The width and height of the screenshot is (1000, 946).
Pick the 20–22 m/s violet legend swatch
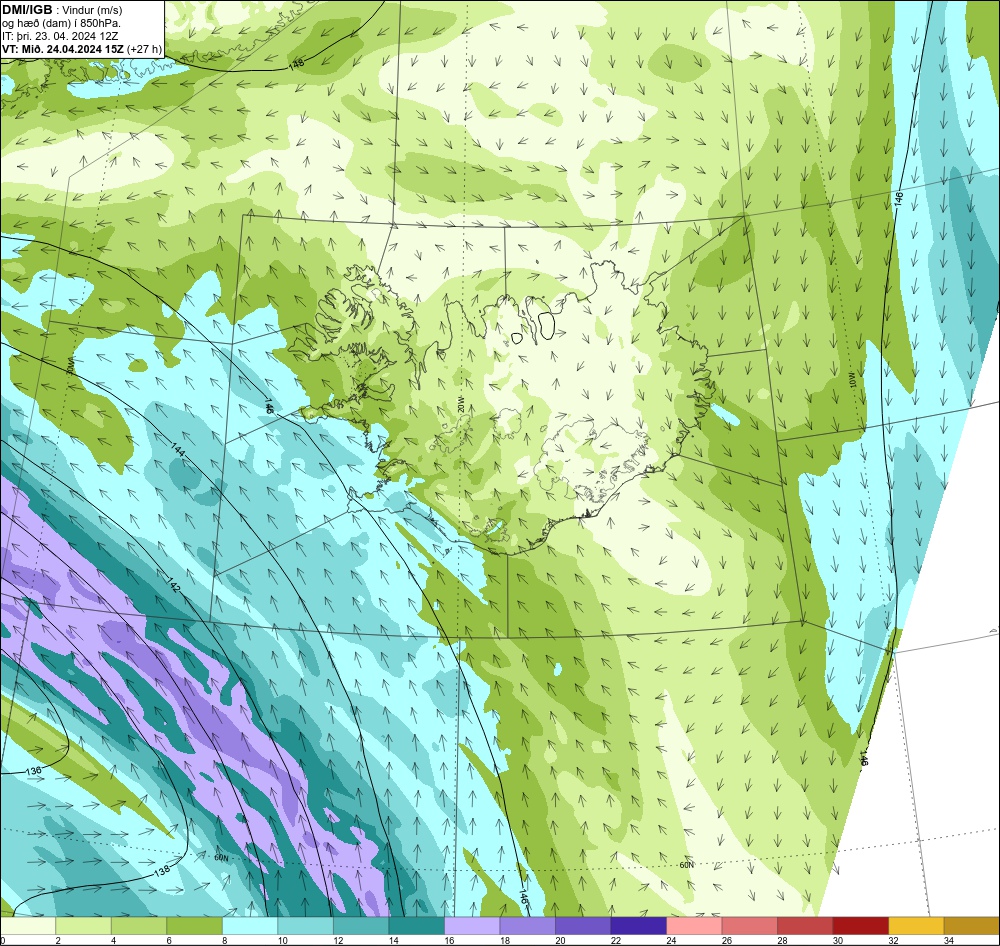(x=583, y=926)
